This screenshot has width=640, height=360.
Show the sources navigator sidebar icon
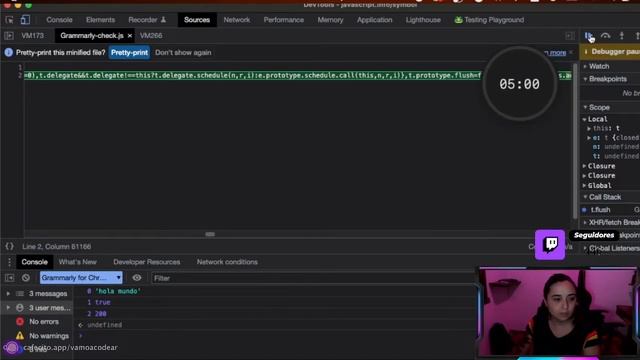point(9,36)
